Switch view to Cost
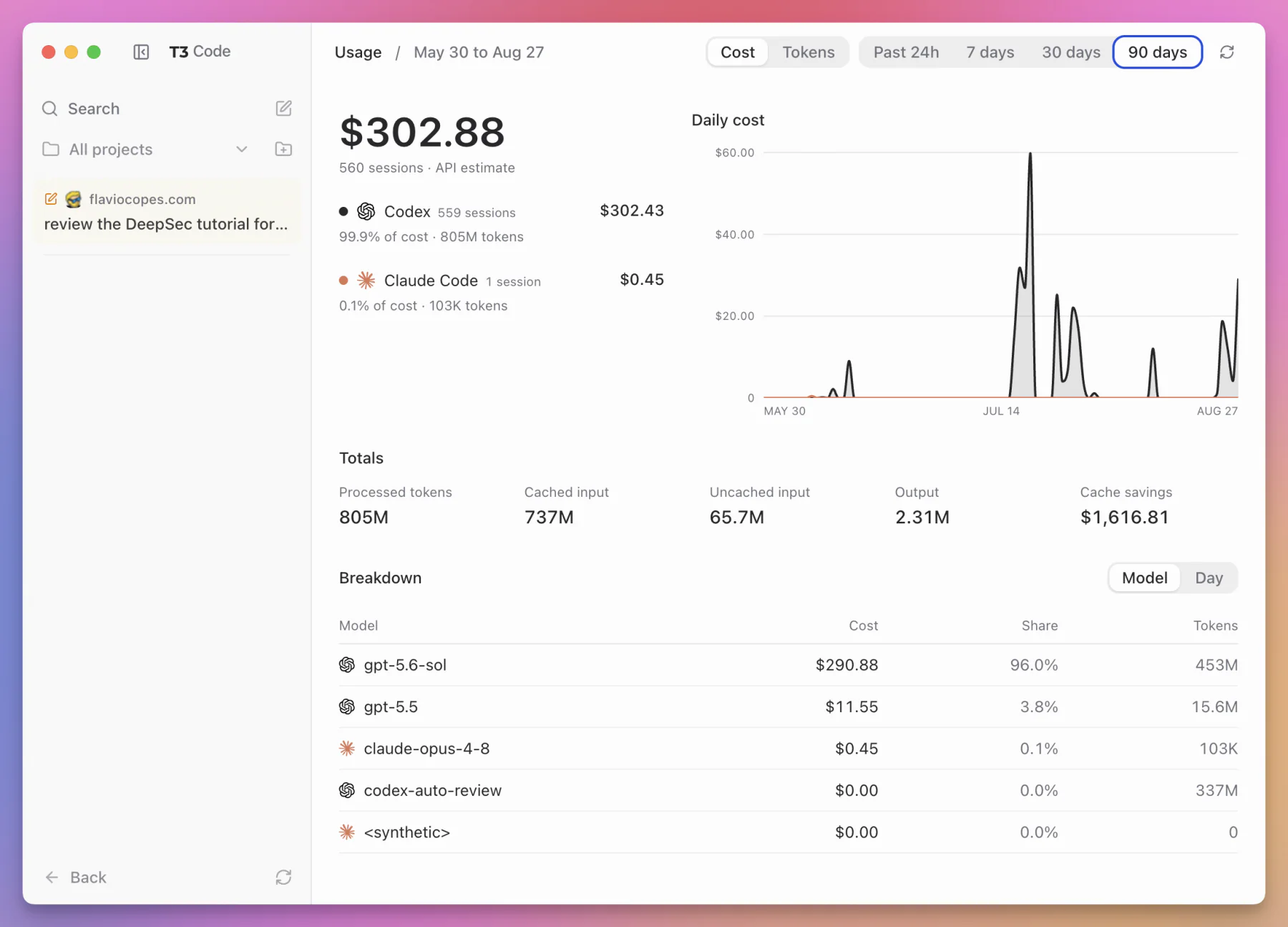Image resolution: width=1288 pixels, height=927 pixels. (737, 52)
